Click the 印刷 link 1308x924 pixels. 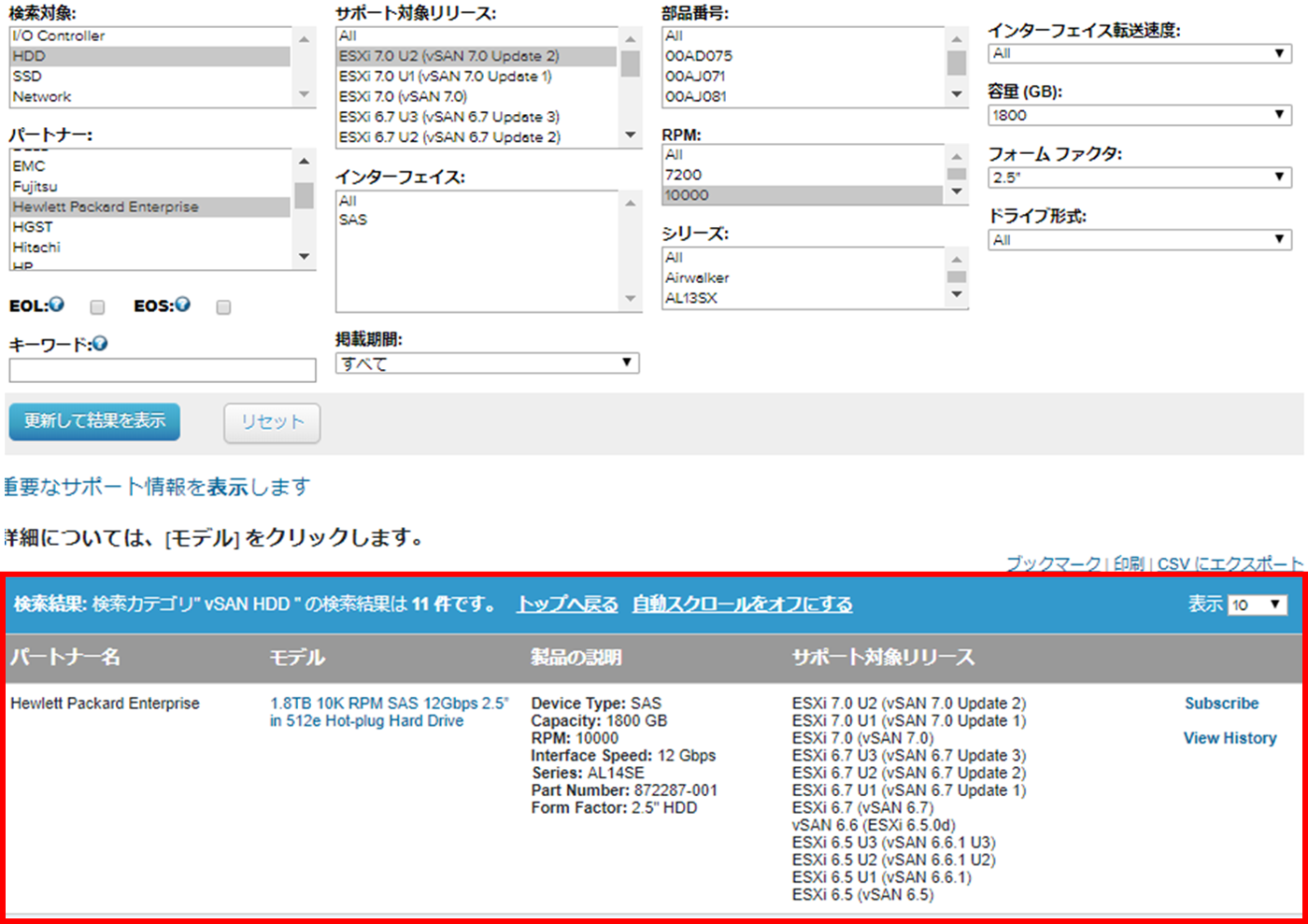click(x=1129, y=564)
